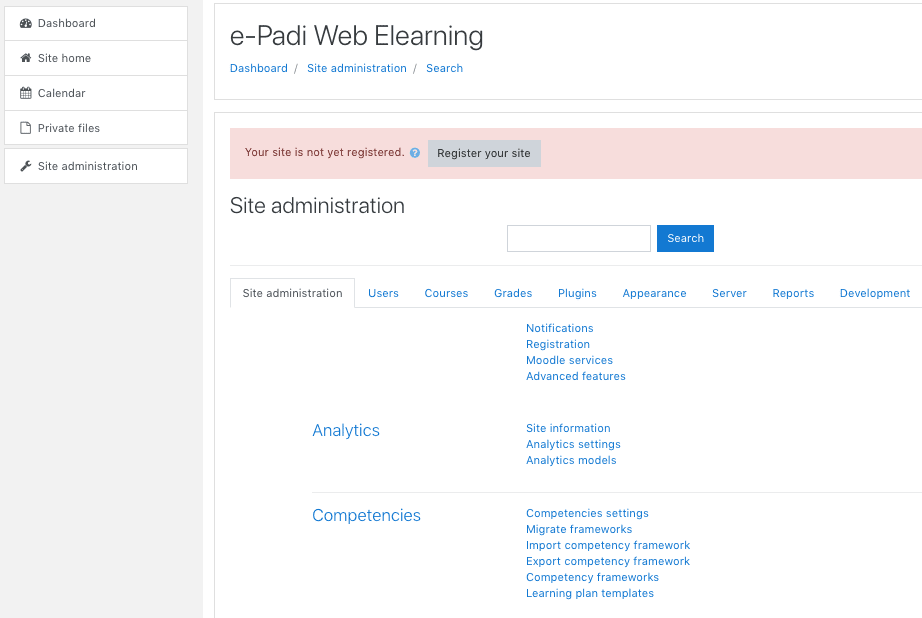Viewport: 922px width, 618px height.
Task: Open Analytics models settings
Action: pyautogui.click(x=571, y=460)
